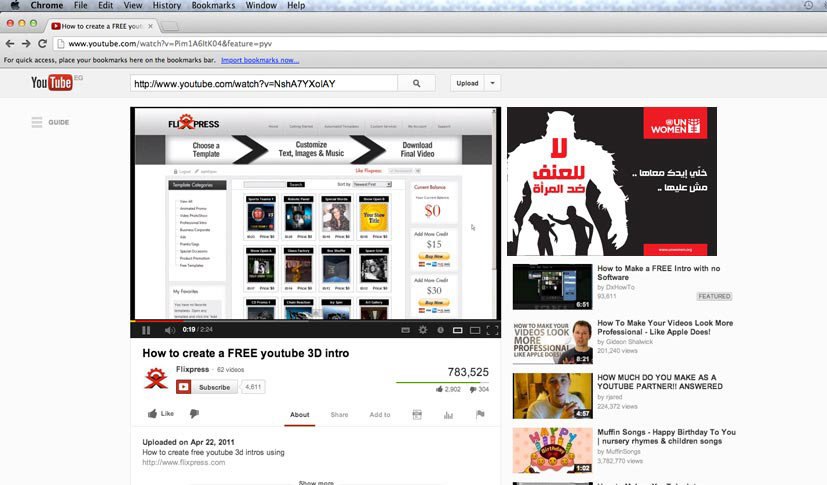The image size is (827, 485).
Task: Open the History menu
Action: [x=167, y=5]
